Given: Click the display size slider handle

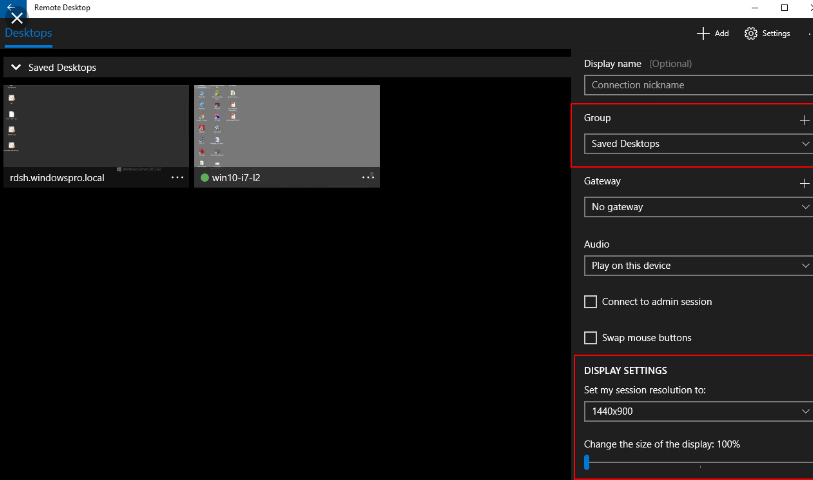Looking at the screenshot, I should point(586,462).
